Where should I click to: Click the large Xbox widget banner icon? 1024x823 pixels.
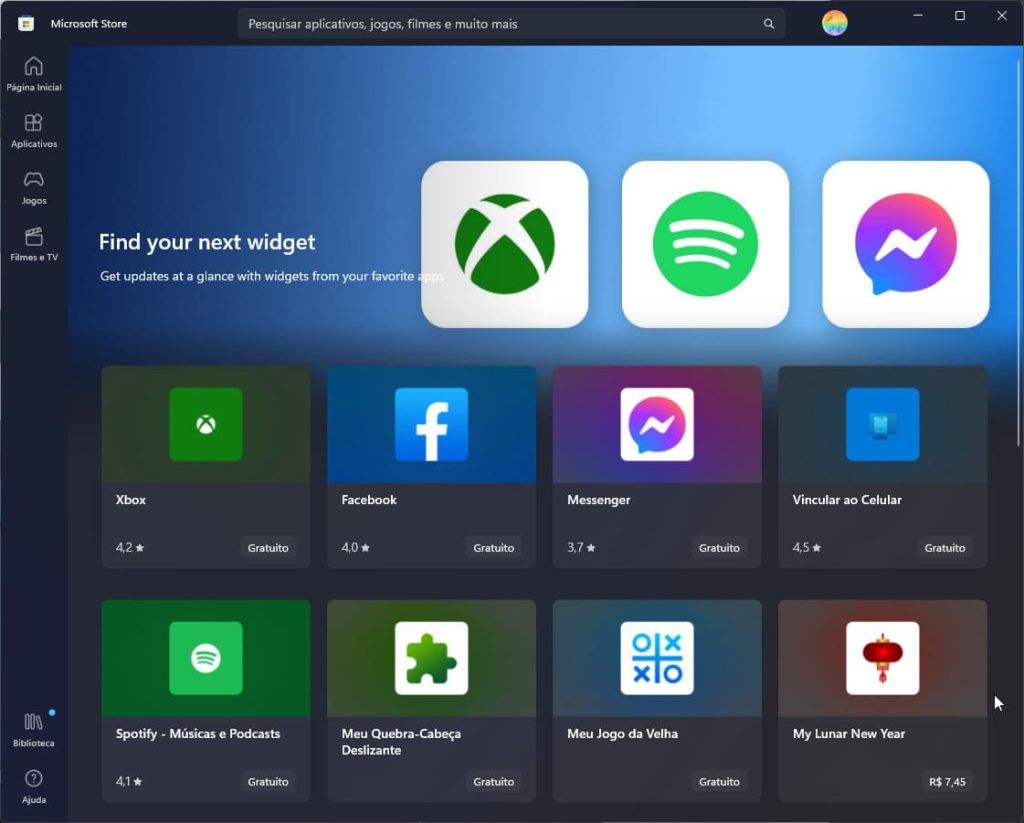505,244
